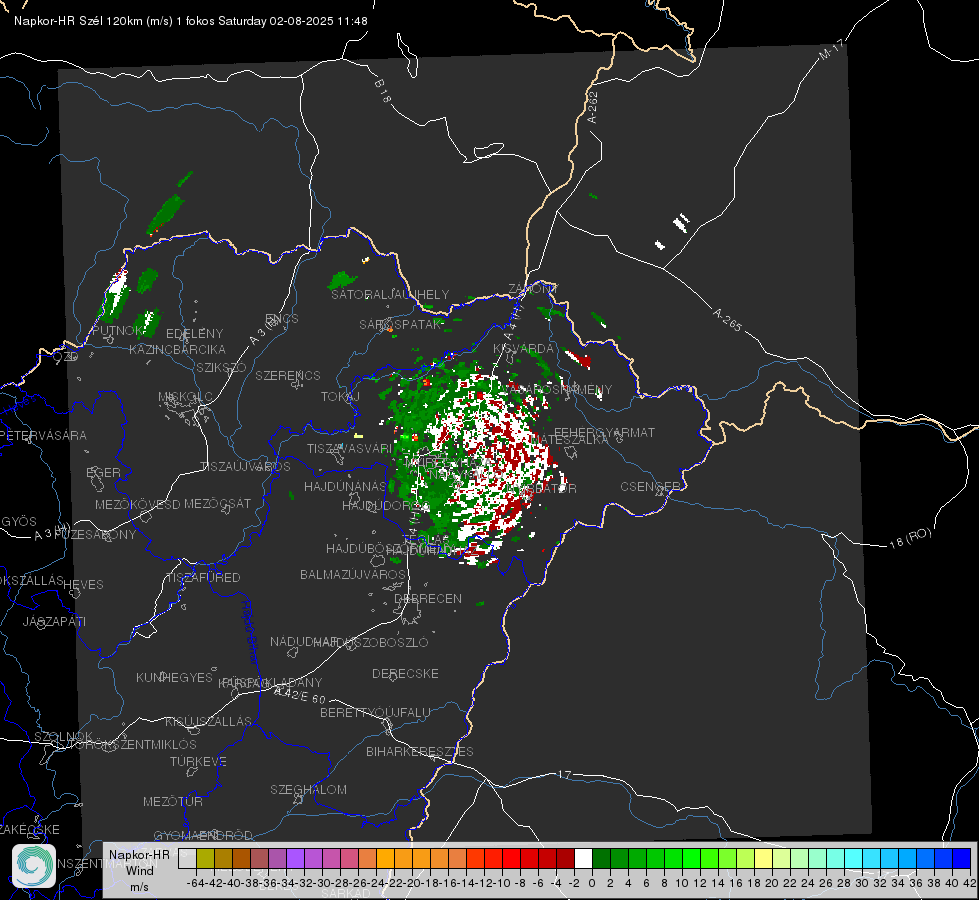Click the CSENGER label
The width and height of the screenshot is (979, 900).
(650, 486)
